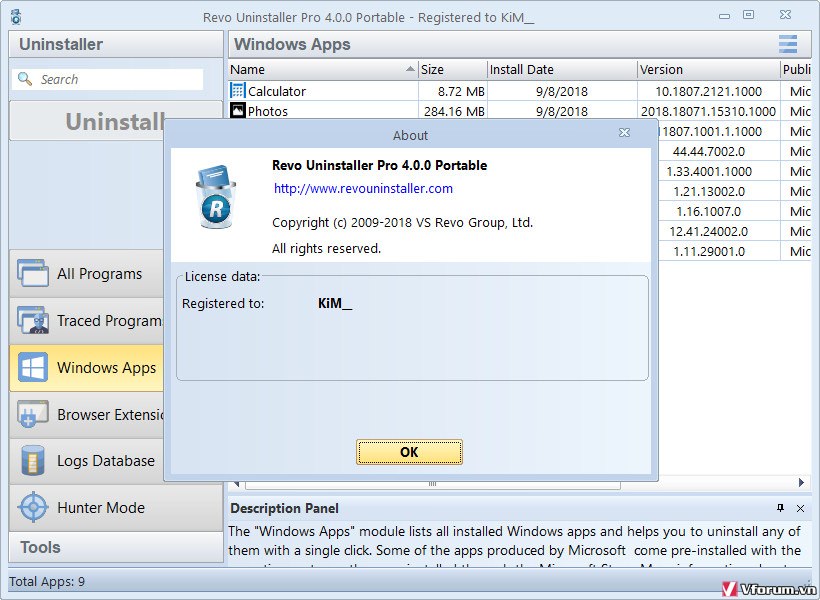
Task: Pin the Description Panel
Action: point(780,508)
